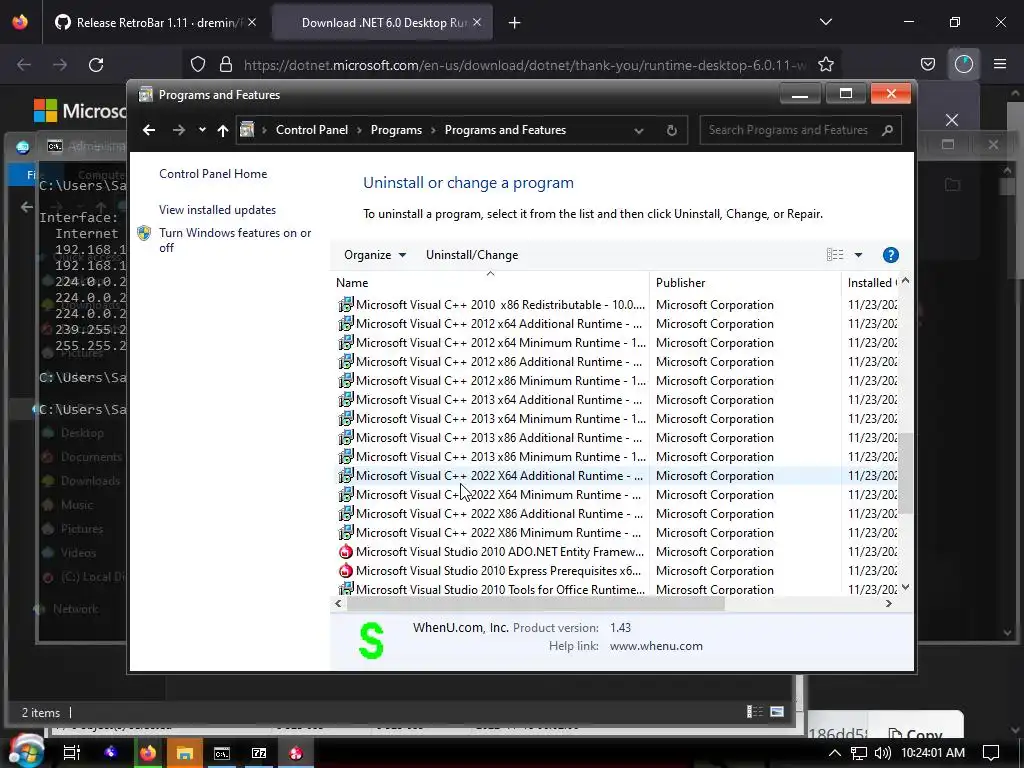Switch to Download .NET 6.0 Desktop Runtime tab

[x=382, y=23]
